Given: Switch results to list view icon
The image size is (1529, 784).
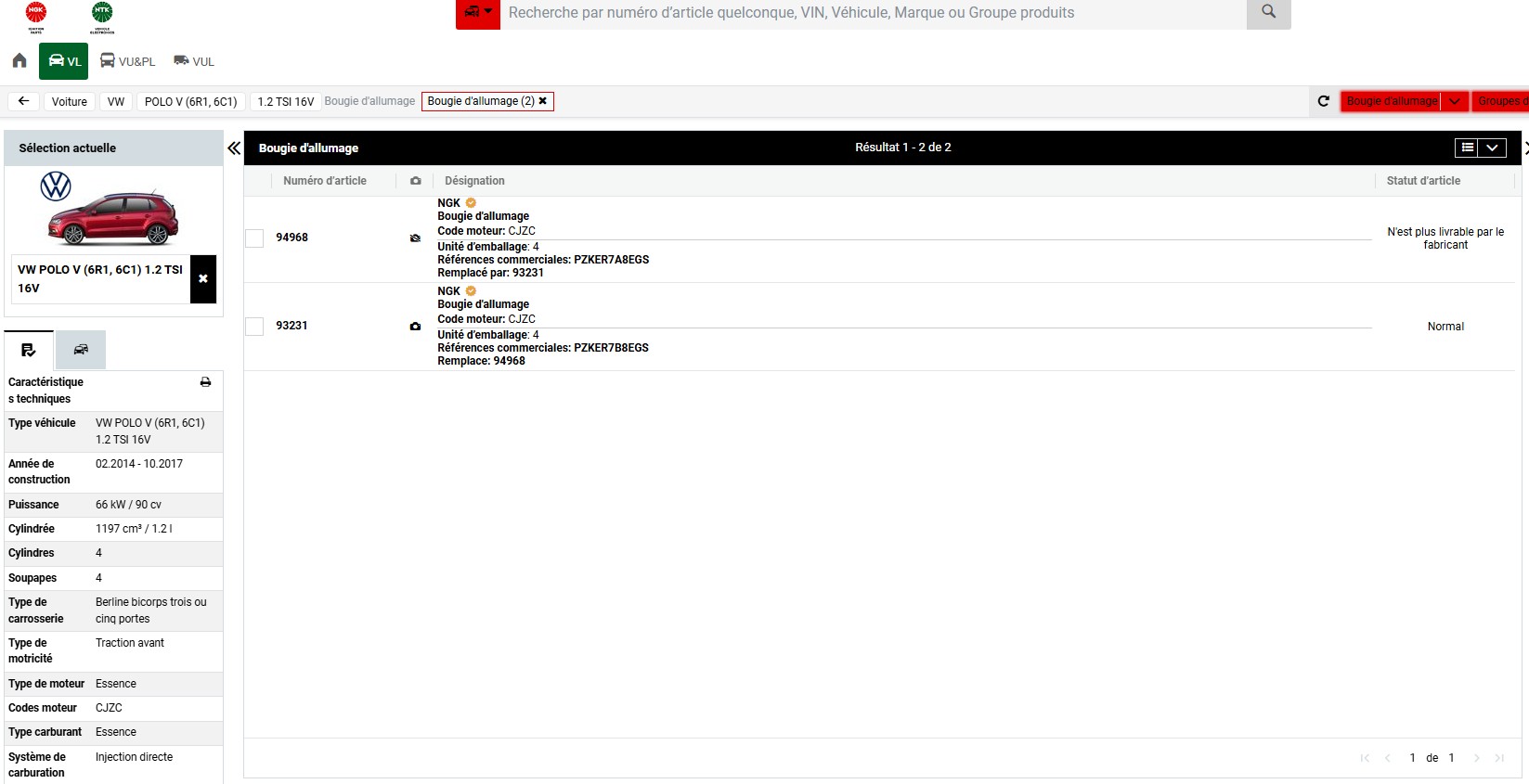Looking at the screenshot, I should tap(1467, 148).
